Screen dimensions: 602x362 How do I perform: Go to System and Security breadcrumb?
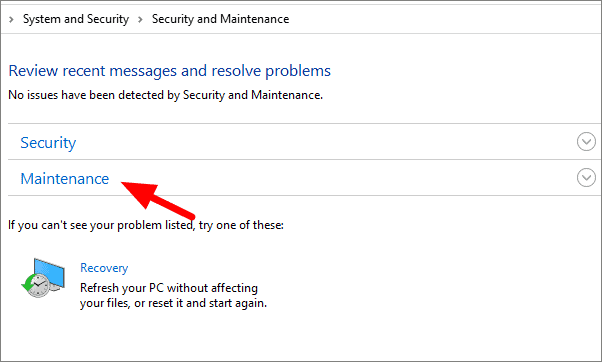point(76,19)
